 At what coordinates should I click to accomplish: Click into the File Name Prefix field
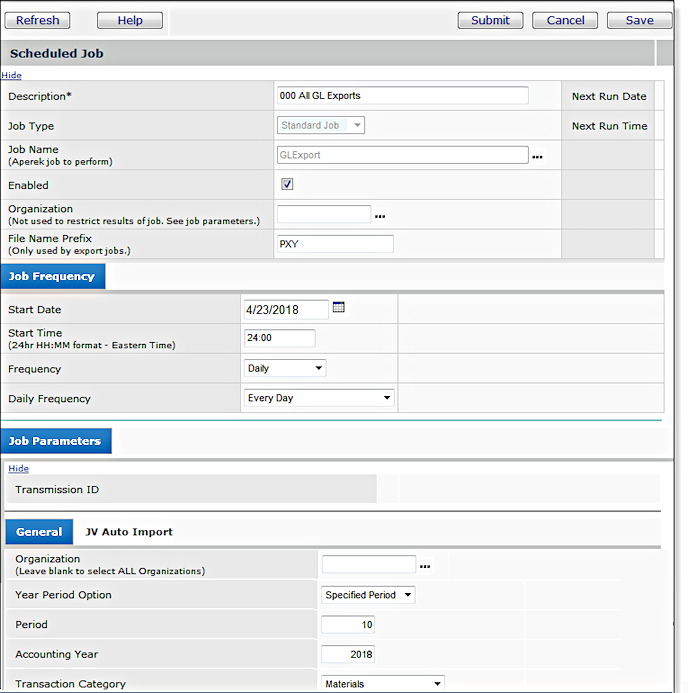(334, 244)
